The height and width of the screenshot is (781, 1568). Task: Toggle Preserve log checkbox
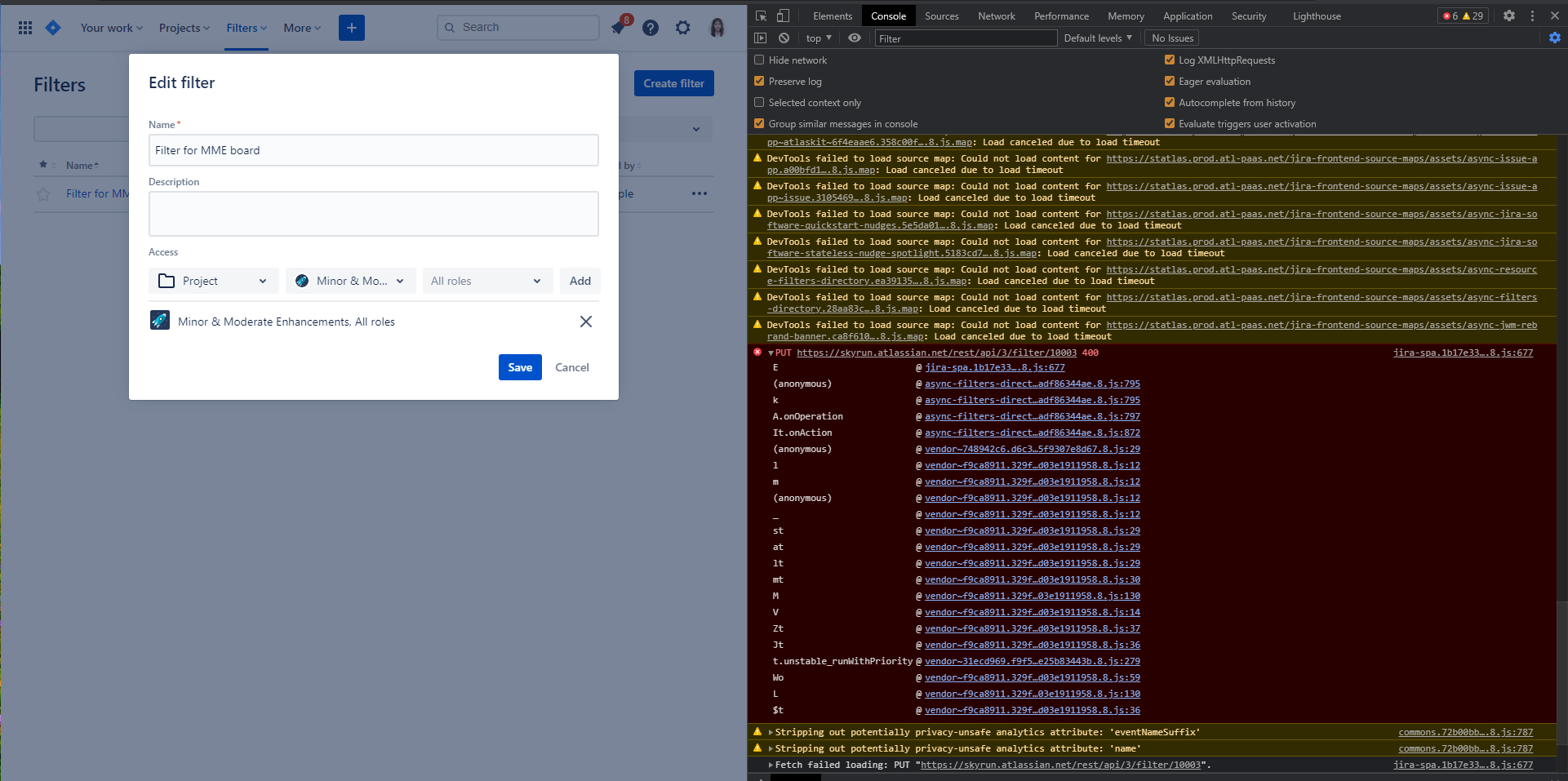point(759,81)
